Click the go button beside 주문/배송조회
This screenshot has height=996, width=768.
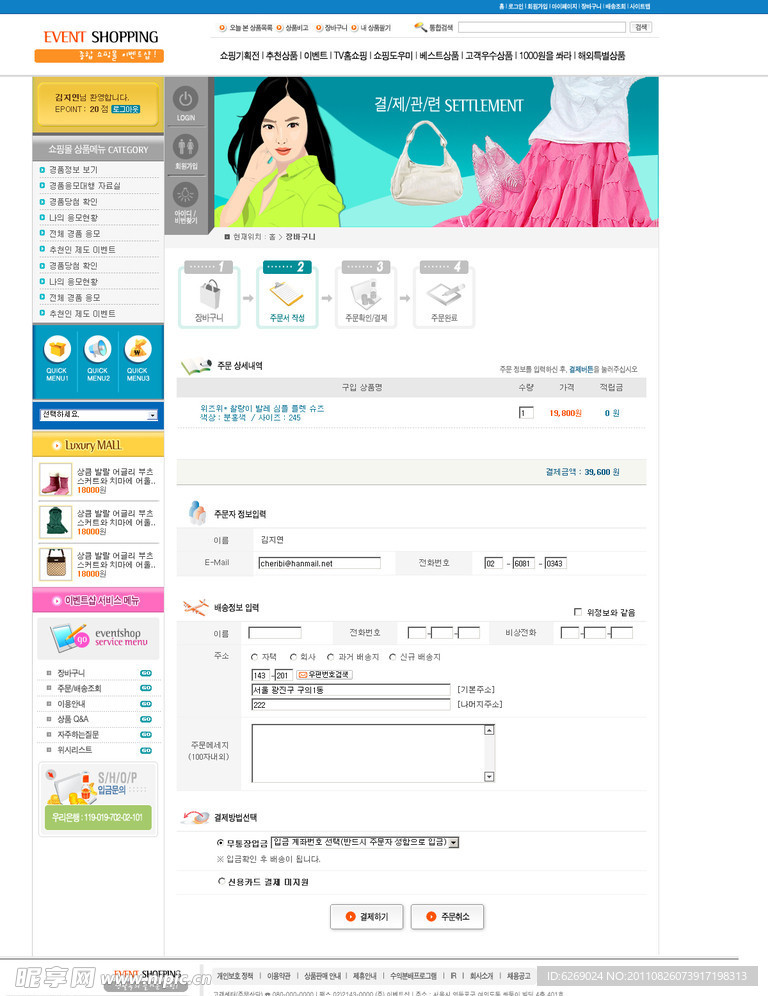[146, 688]
